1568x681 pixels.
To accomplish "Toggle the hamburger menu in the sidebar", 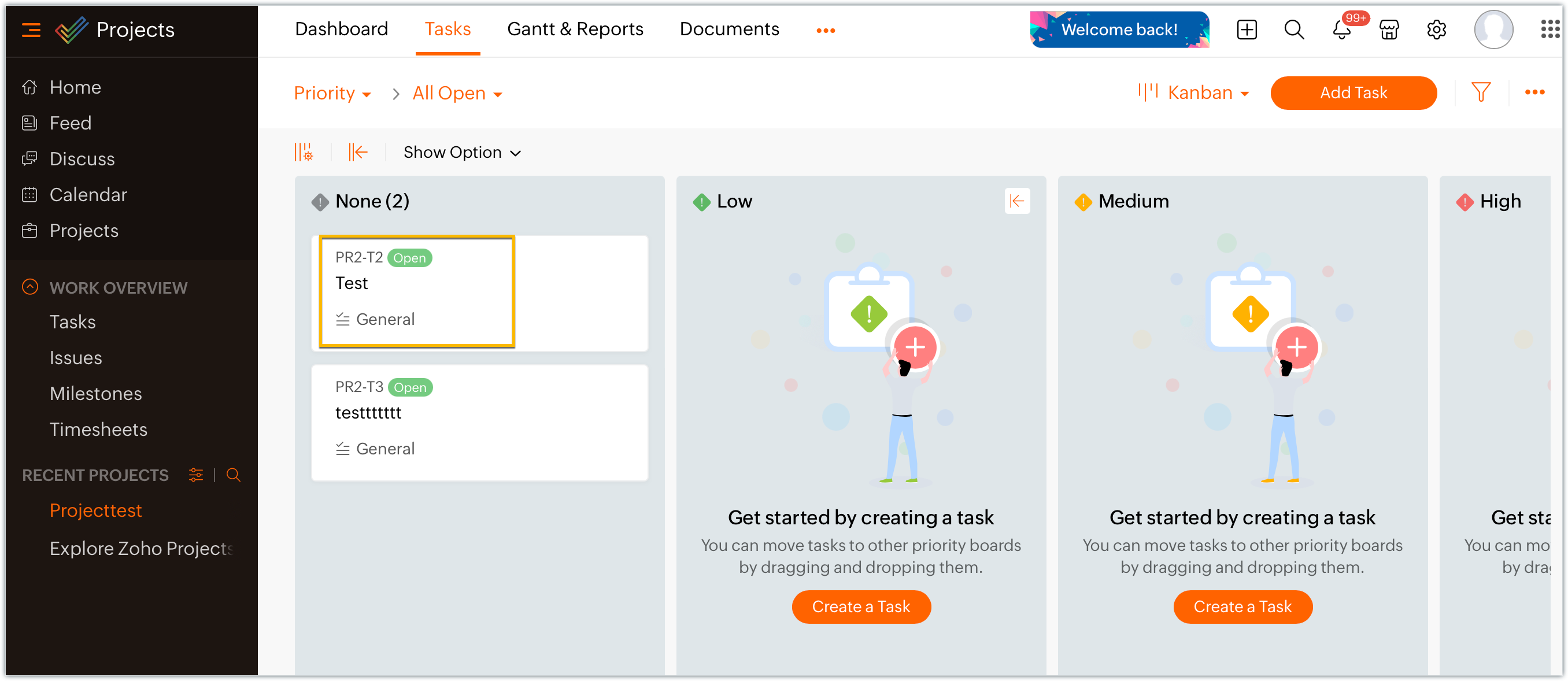I will 31,29.
